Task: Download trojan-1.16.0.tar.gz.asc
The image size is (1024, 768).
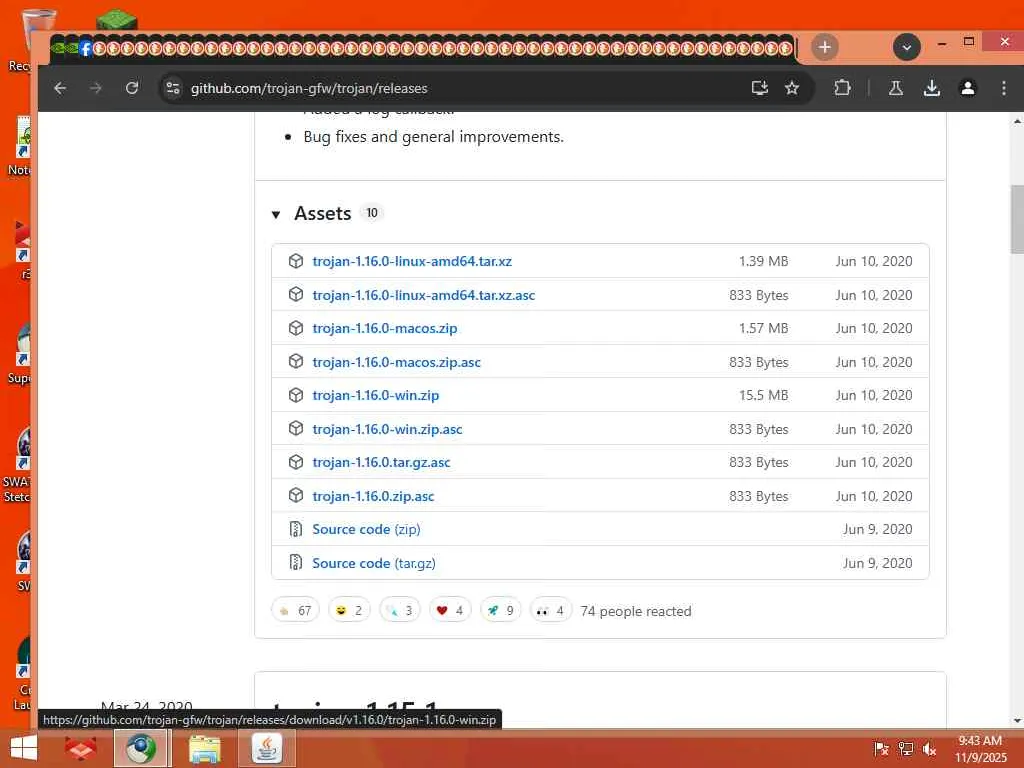Action: pos(381,462)
